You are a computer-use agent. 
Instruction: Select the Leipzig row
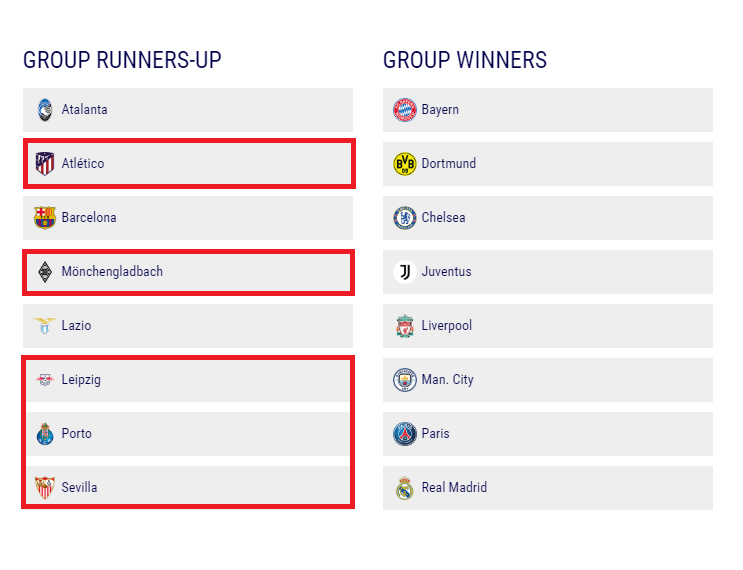pyautogui.click(x=188, y=380)
